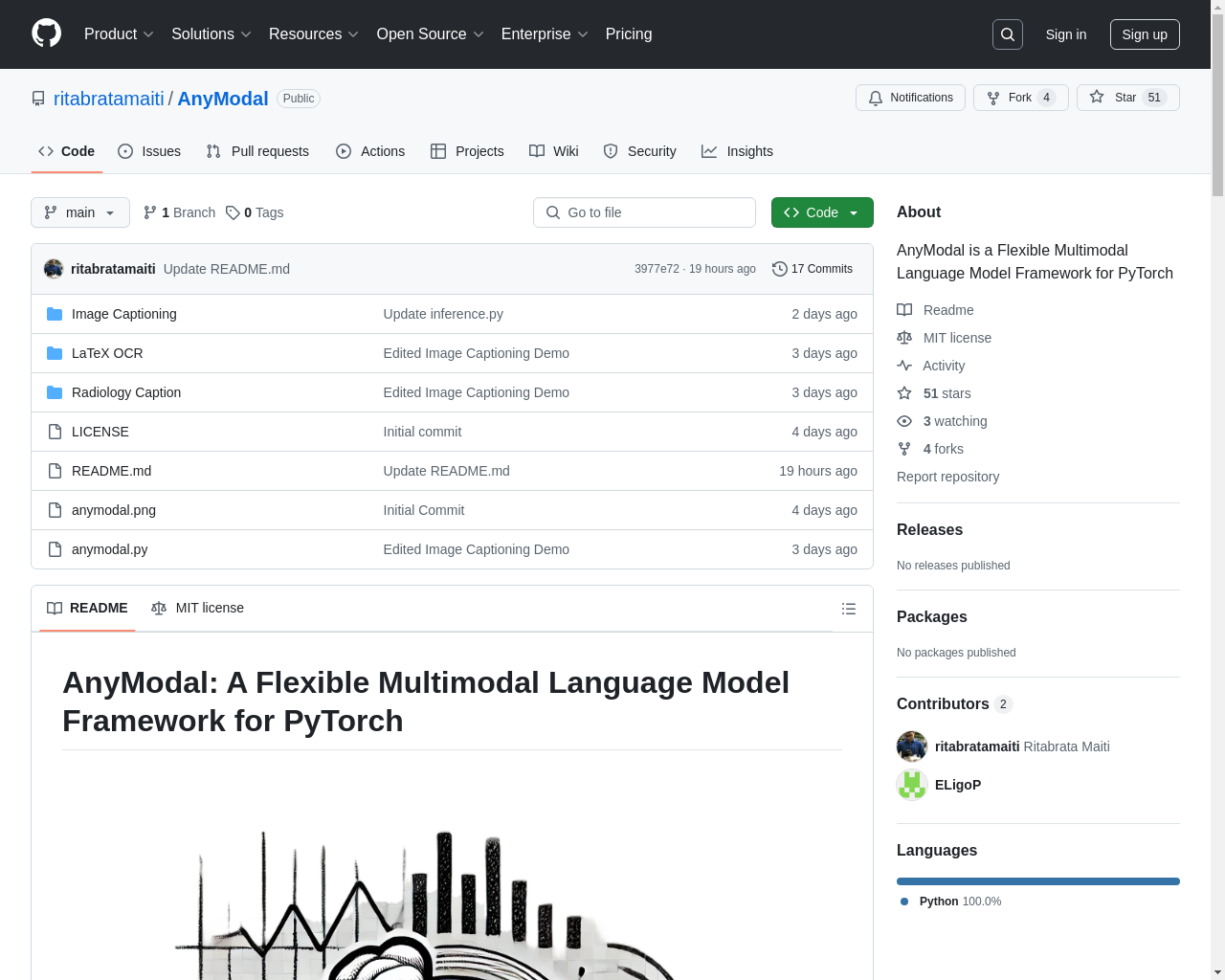Click Report repository link
The height and width of the screenshot is (980, 1225).
click(947, 477)
